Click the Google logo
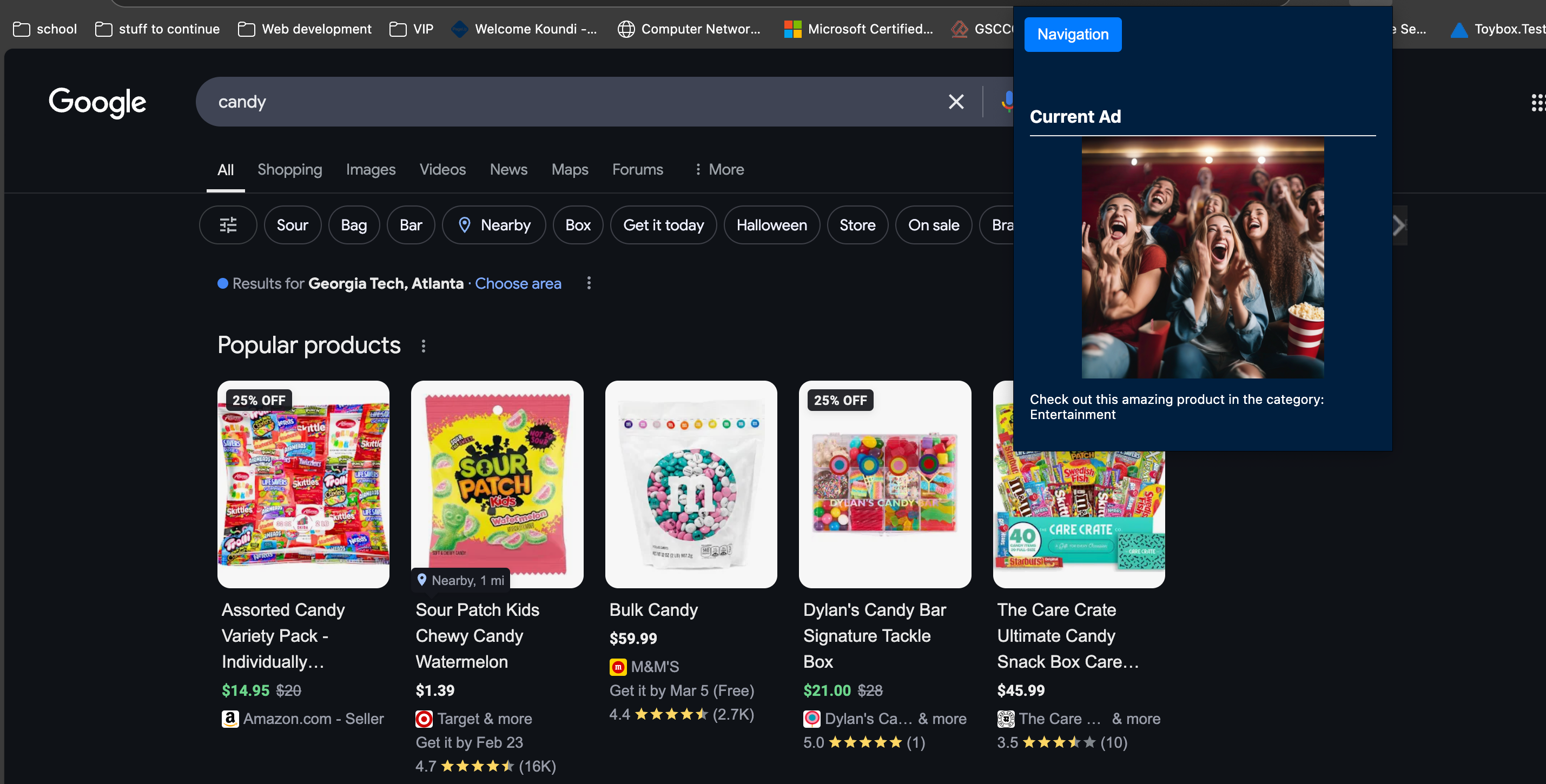Viewport: 1546px width, 784px height. point(97,102)
